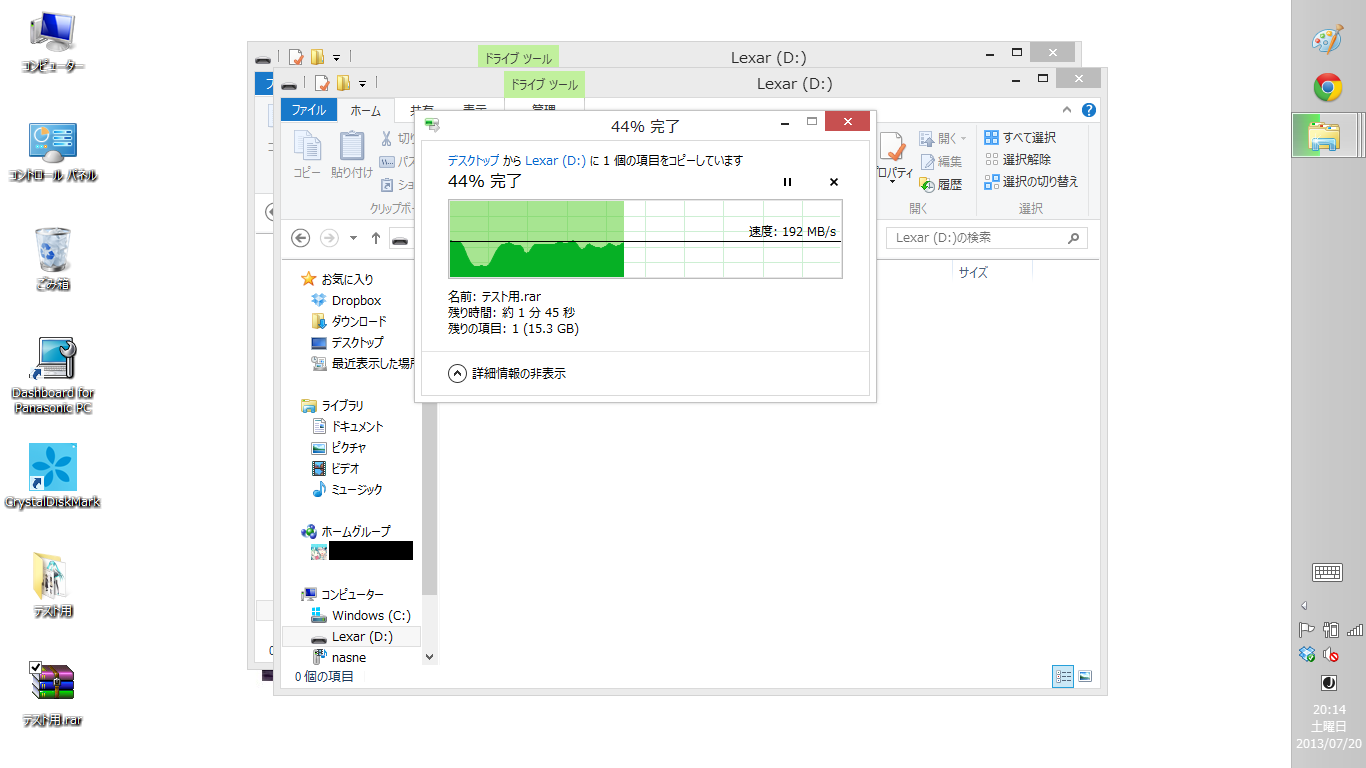Open Google Chrome from the taskbar

(x=1328, y=88)
